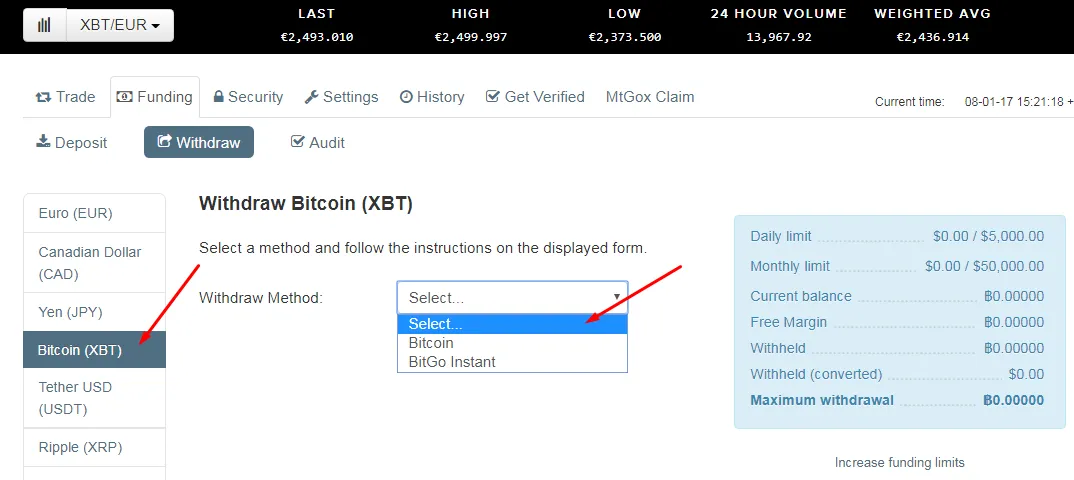Click the Deposit button
Screen dimensions: 1074x480
[72, 143]
